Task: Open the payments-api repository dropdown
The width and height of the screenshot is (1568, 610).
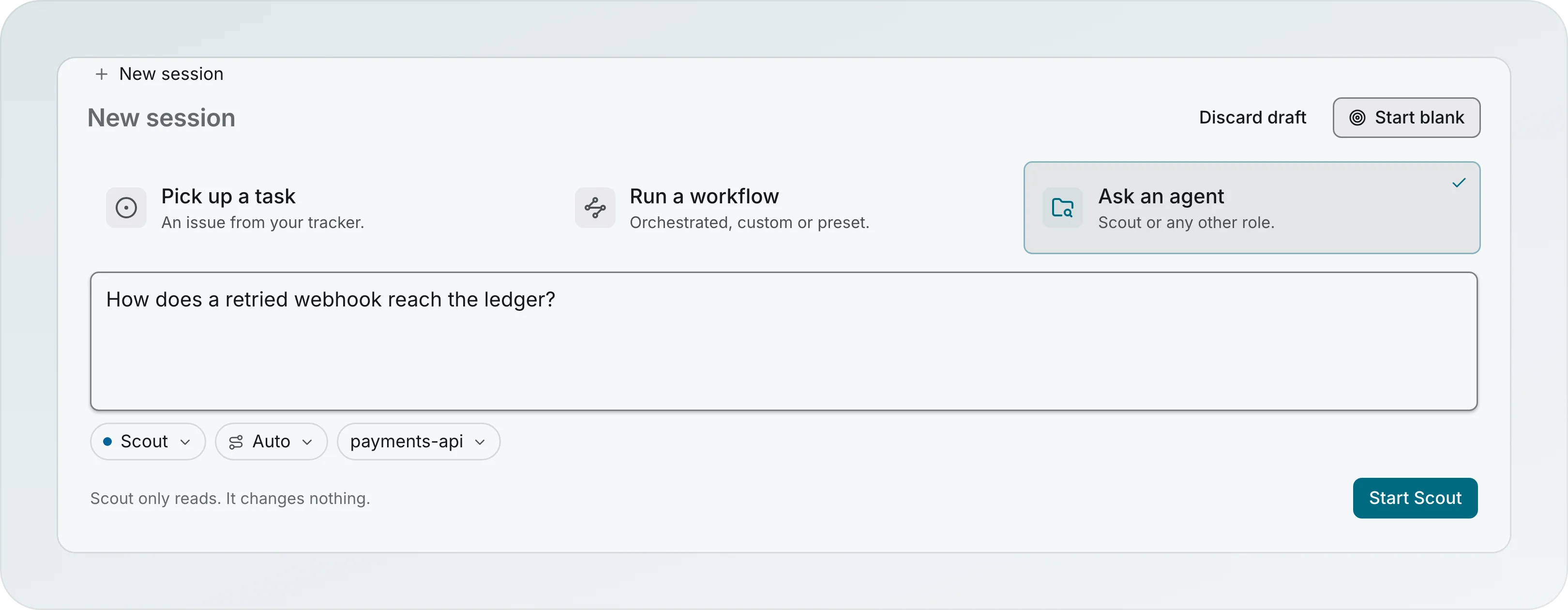Action: pos(419,442)
